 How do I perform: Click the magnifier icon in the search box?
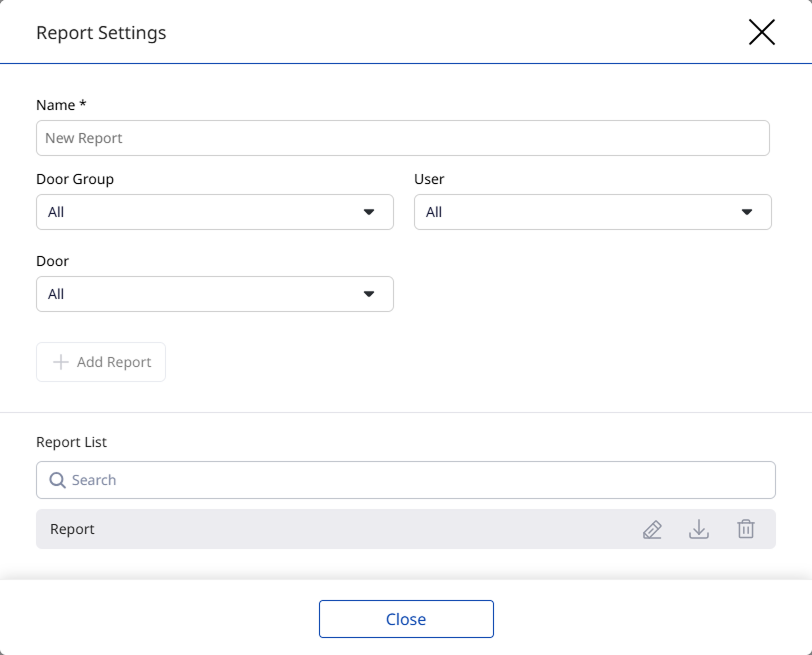coord(57,480)
